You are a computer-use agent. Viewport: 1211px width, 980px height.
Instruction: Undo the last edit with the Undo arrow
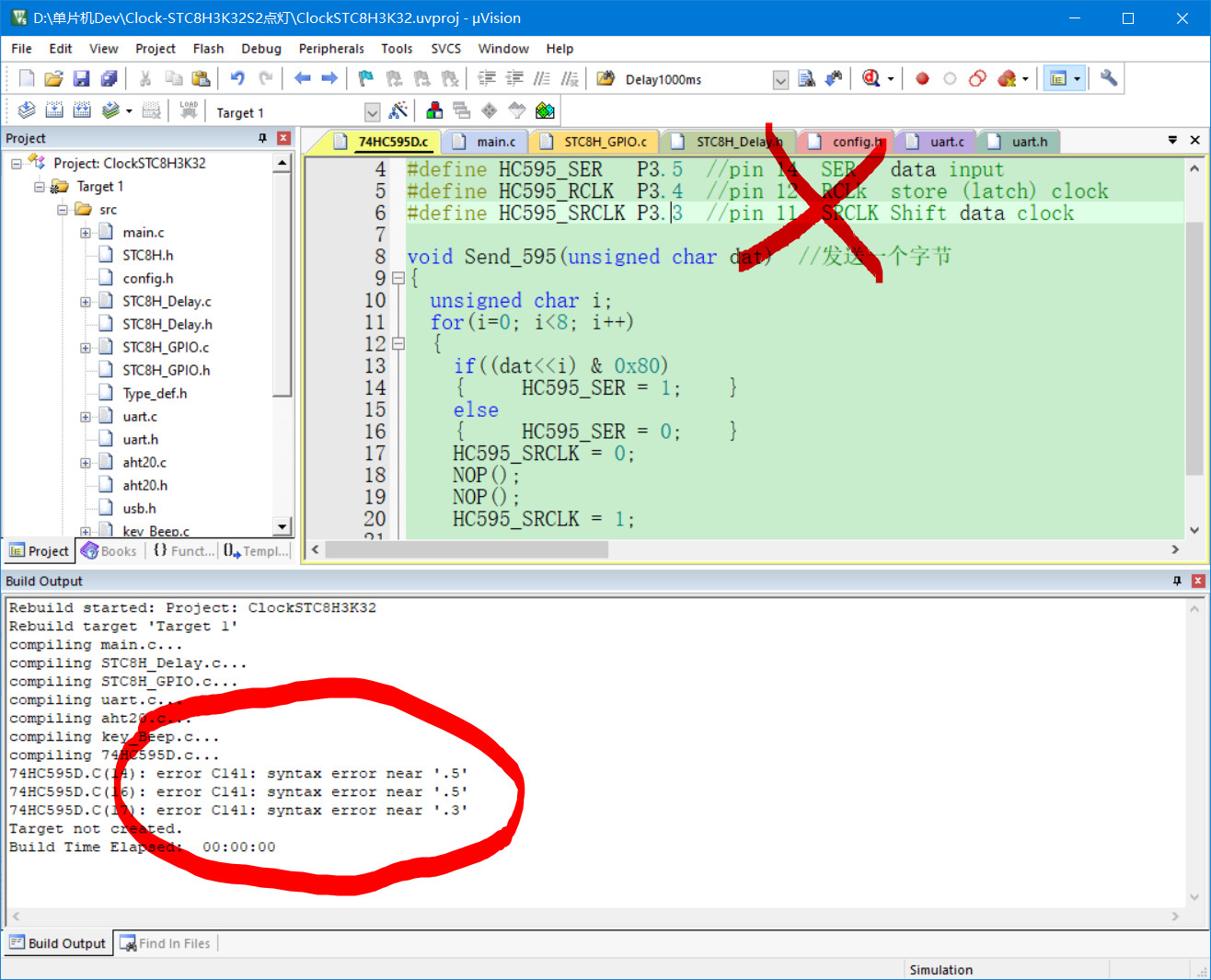(237, 79)
